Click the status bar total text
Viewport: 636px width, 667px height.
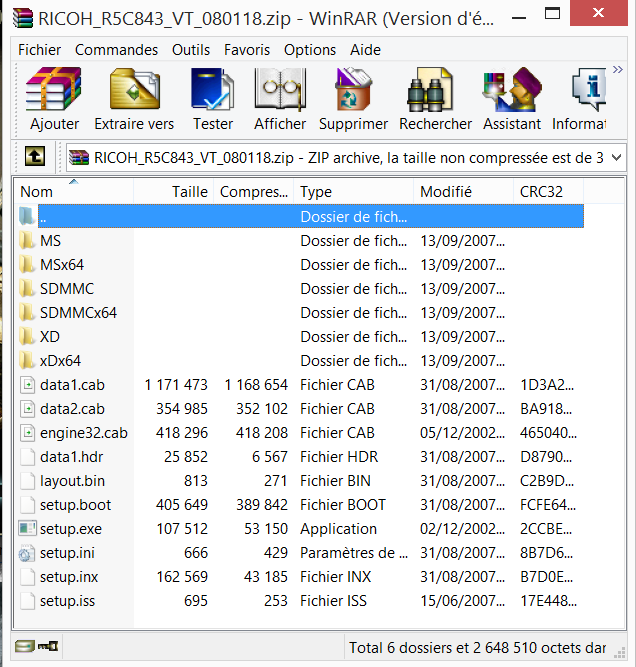[477, 647]
